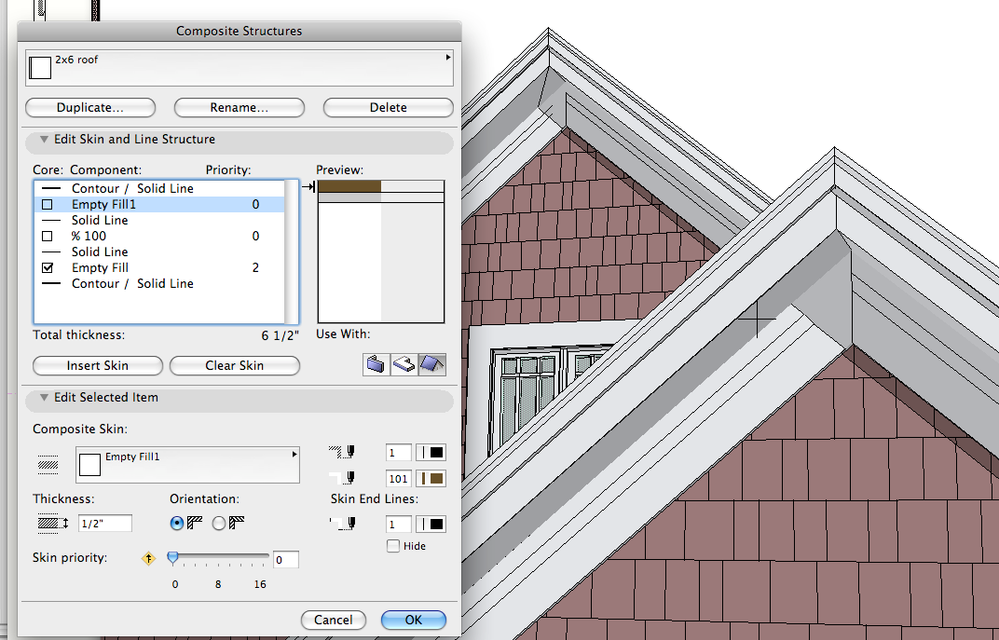Click the composite skin fill pattern icon

(48, 465)
